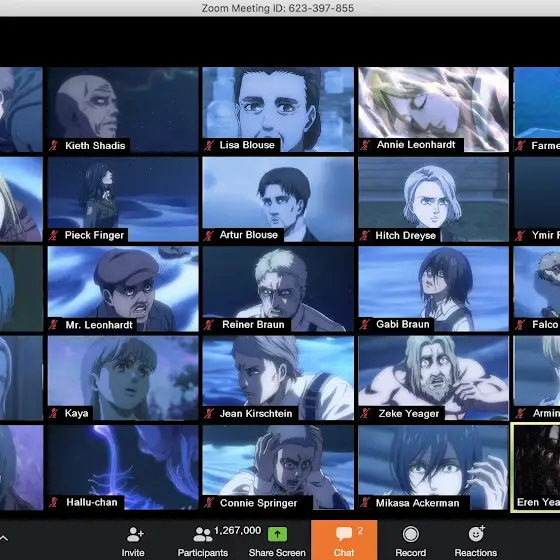Select the Artur Blouse video tile
This screenshot has width=560, height=560.
click(x=278, y=199)
